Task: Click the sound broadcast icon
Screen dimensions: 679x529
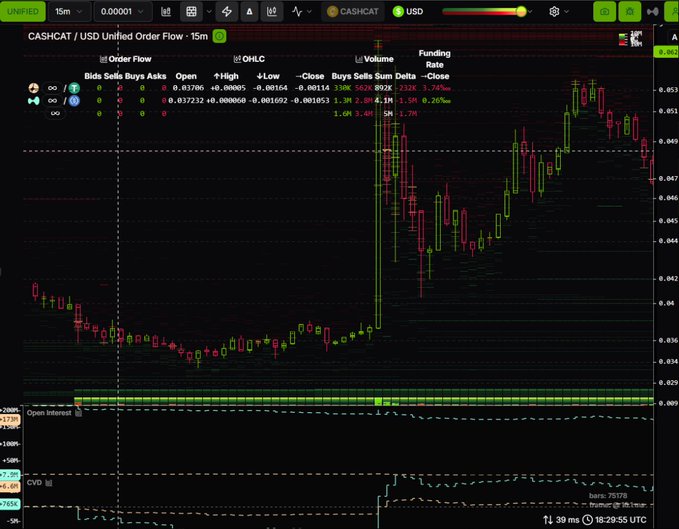Action: point(653,12)
